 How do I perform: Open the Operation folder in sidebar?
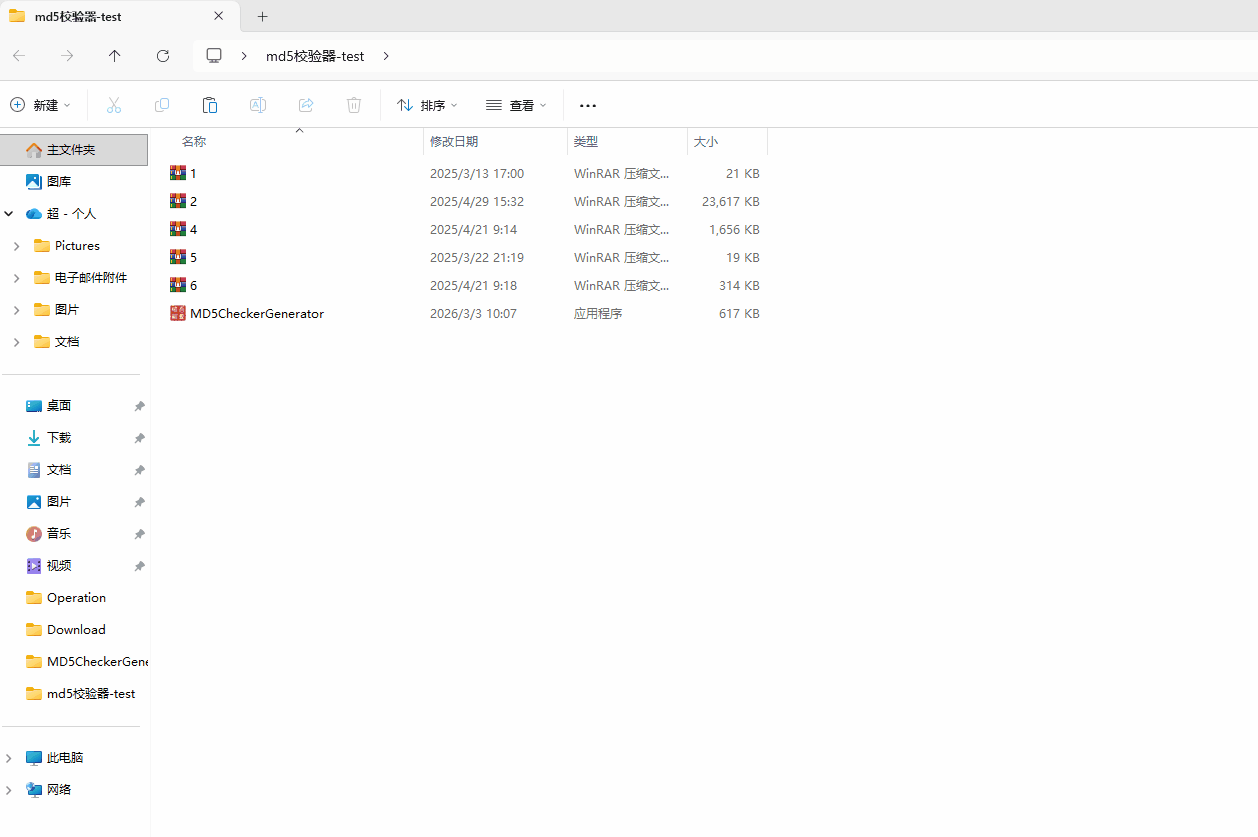pyautogui.click(x=76, y=598)
